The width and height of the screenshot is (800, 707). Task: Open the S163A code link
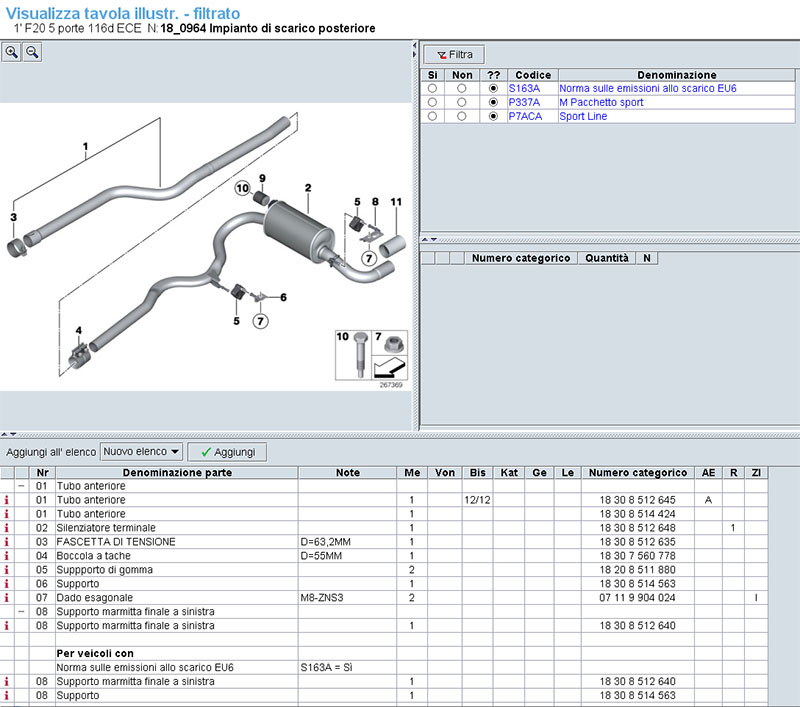coord(524,89)
